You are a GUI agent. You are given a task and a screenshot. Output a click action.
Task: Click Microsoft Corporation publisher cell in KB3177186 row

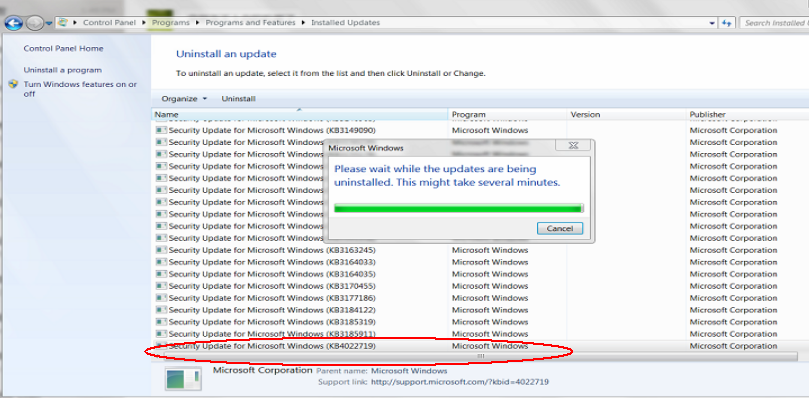(x=733, y=298)
